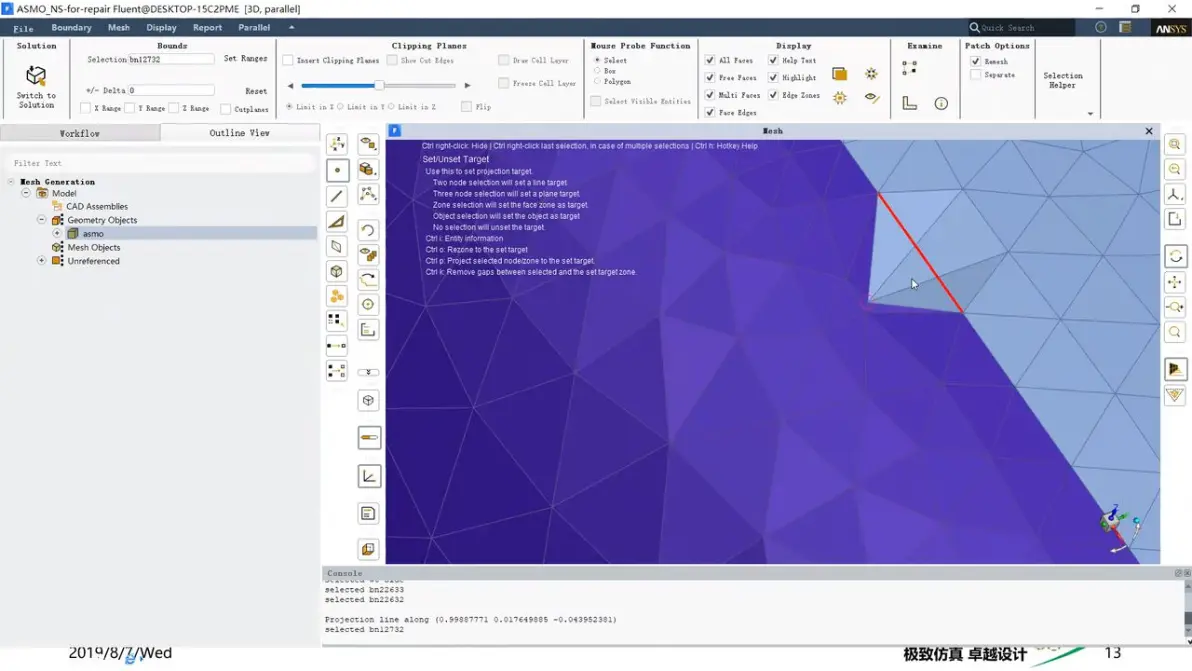This screenshot has width=1192, height=671.
Task: Uncheck the Free Faces checkbox
Action: [710, 78]
